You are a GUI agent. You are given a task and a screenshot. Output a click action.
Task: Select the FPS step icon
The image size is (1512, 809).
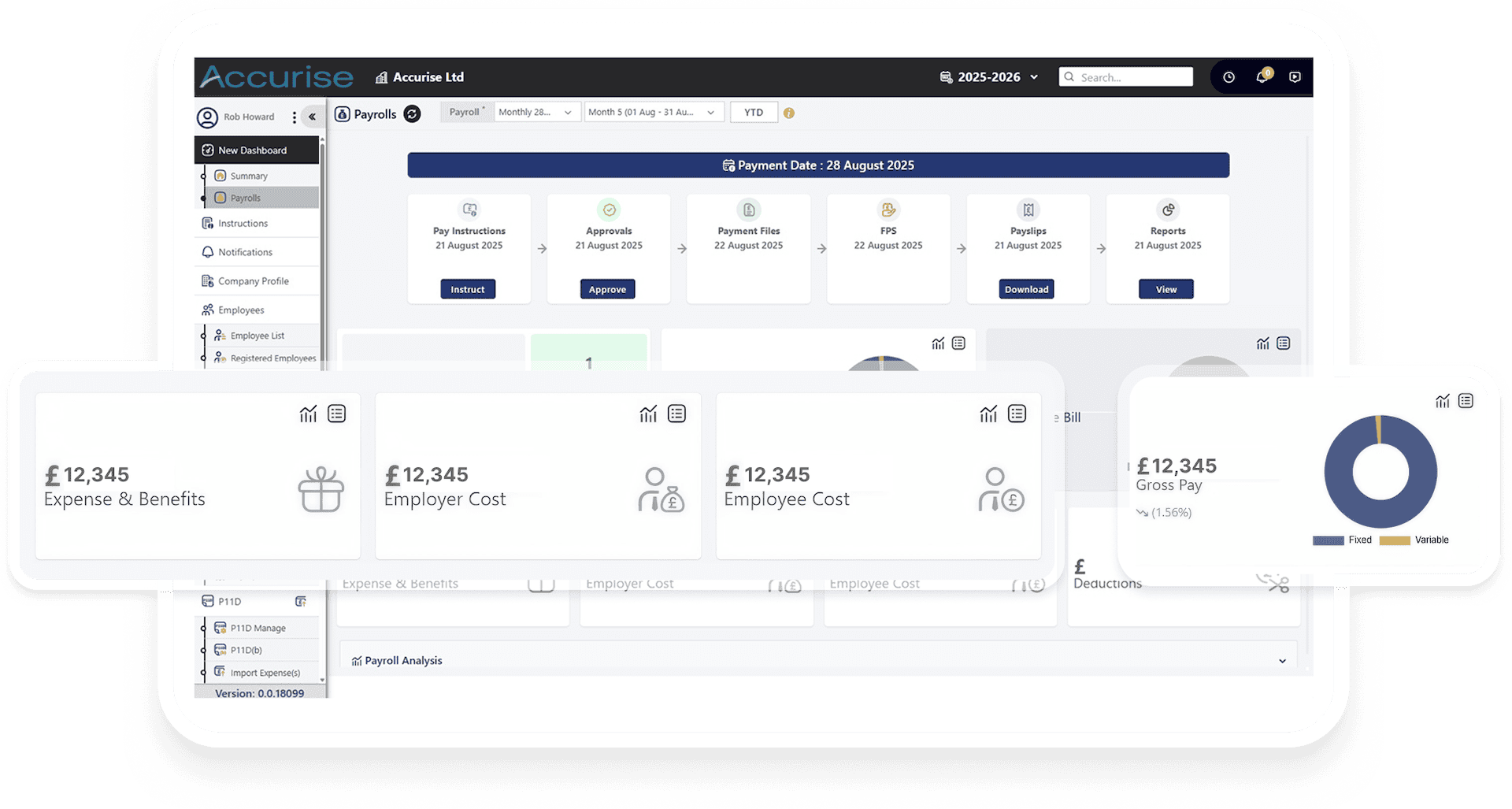[x=888, y=210]
